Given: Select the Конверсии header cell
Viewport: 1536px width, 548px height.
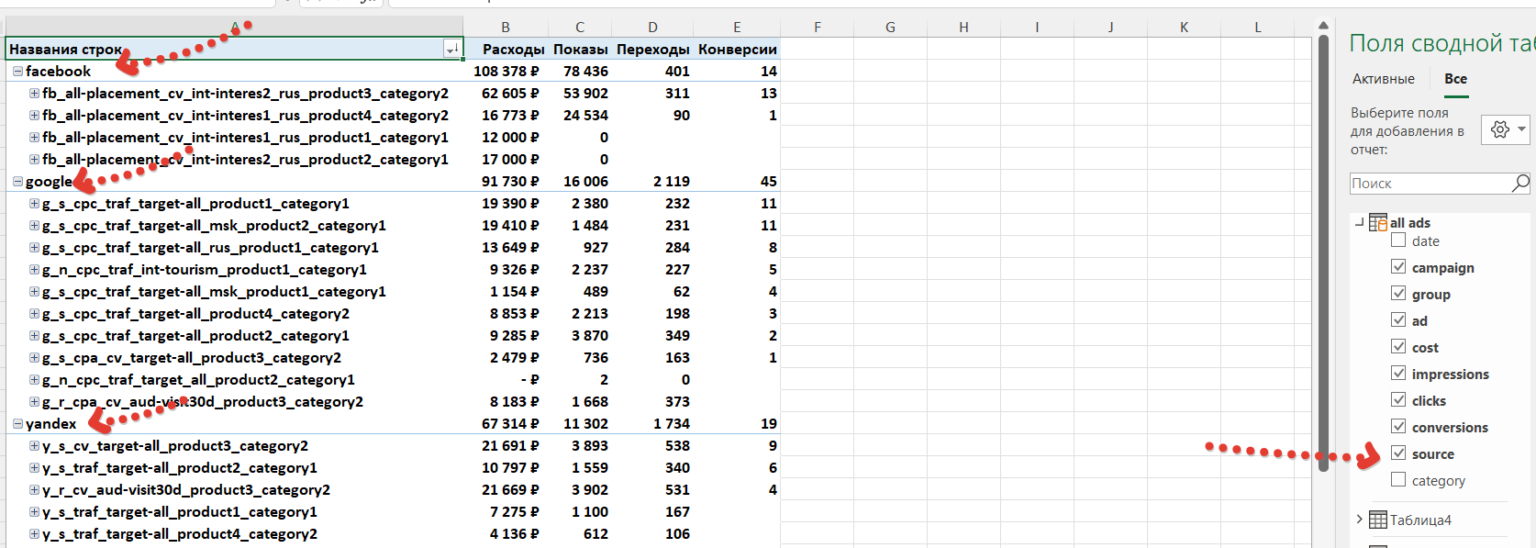Looking at the screenshot, I should 737,49.
